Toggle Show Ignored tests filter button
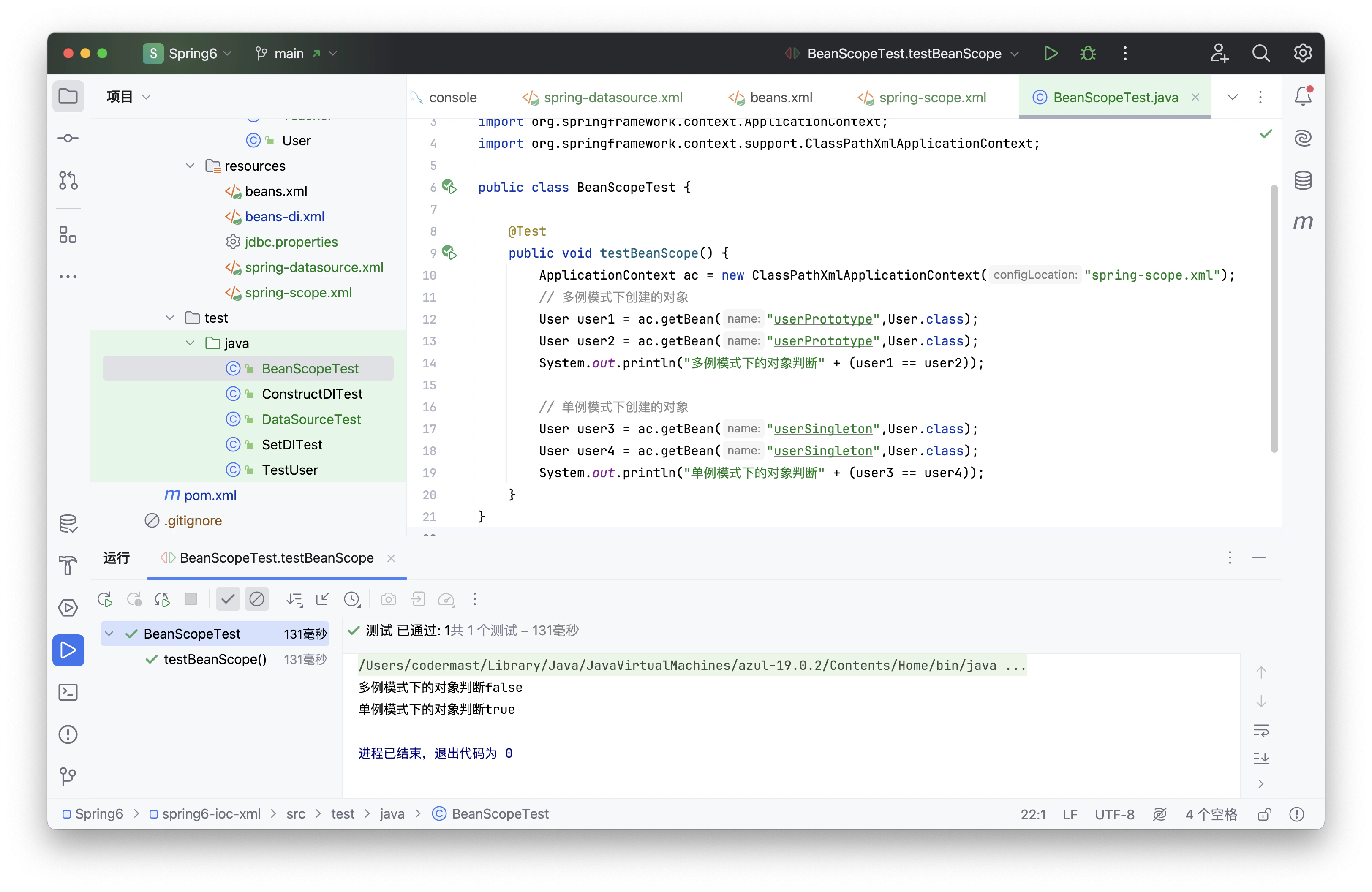1372x892 pixels. pos(256,599)
